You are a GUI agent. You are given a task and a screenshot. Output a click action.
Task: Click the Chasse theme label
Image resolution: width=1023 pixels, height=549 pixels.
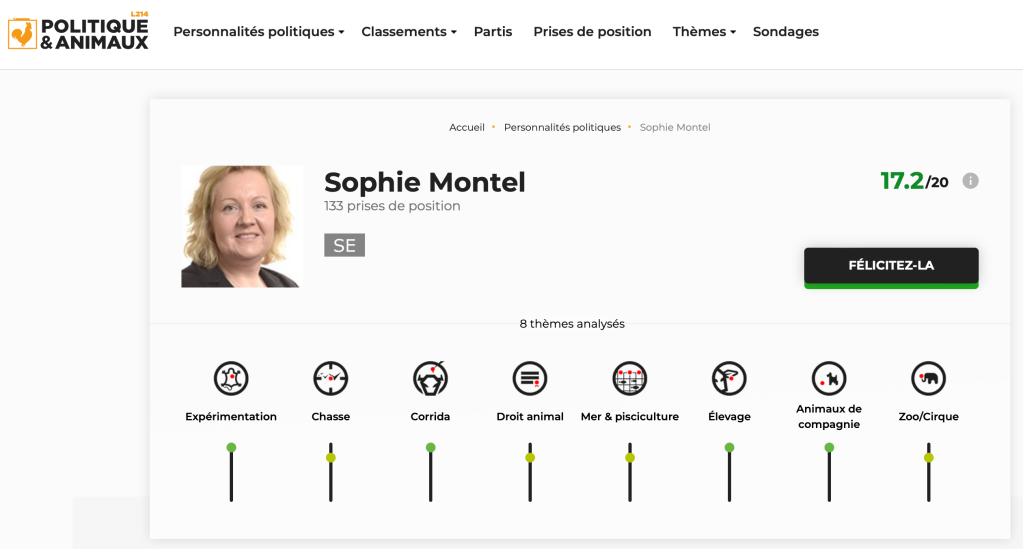coord(331,416)
